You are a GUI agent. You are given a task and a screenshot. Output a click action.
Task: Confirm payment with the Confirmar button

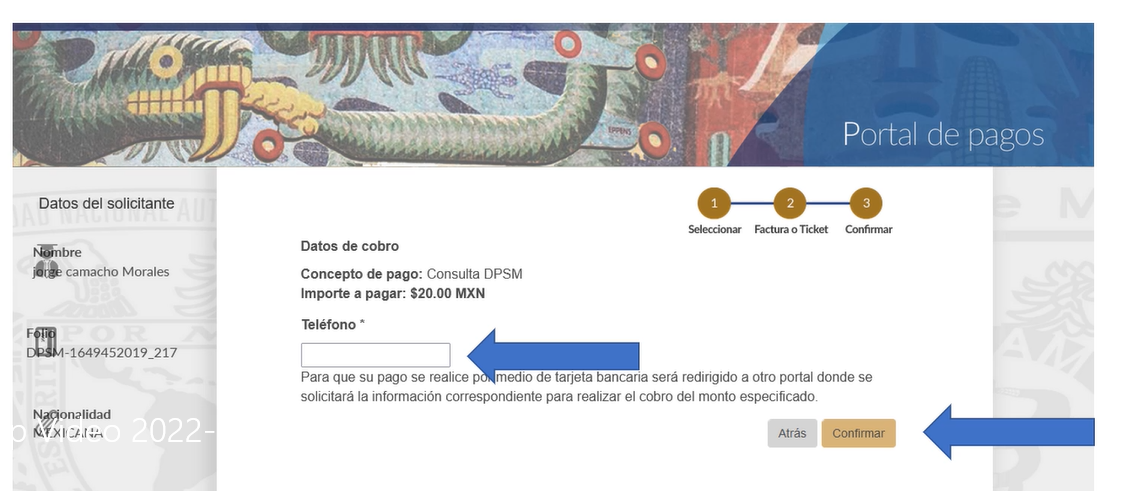coord(858,433)
